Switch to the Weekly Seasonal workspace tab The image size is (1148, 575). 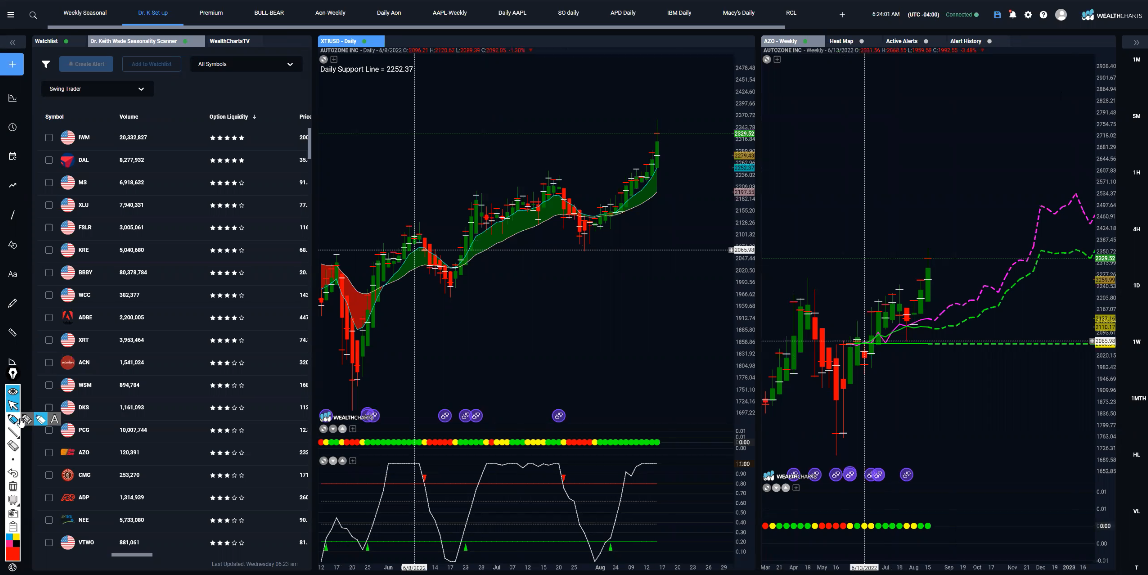[x=85, y=13]
